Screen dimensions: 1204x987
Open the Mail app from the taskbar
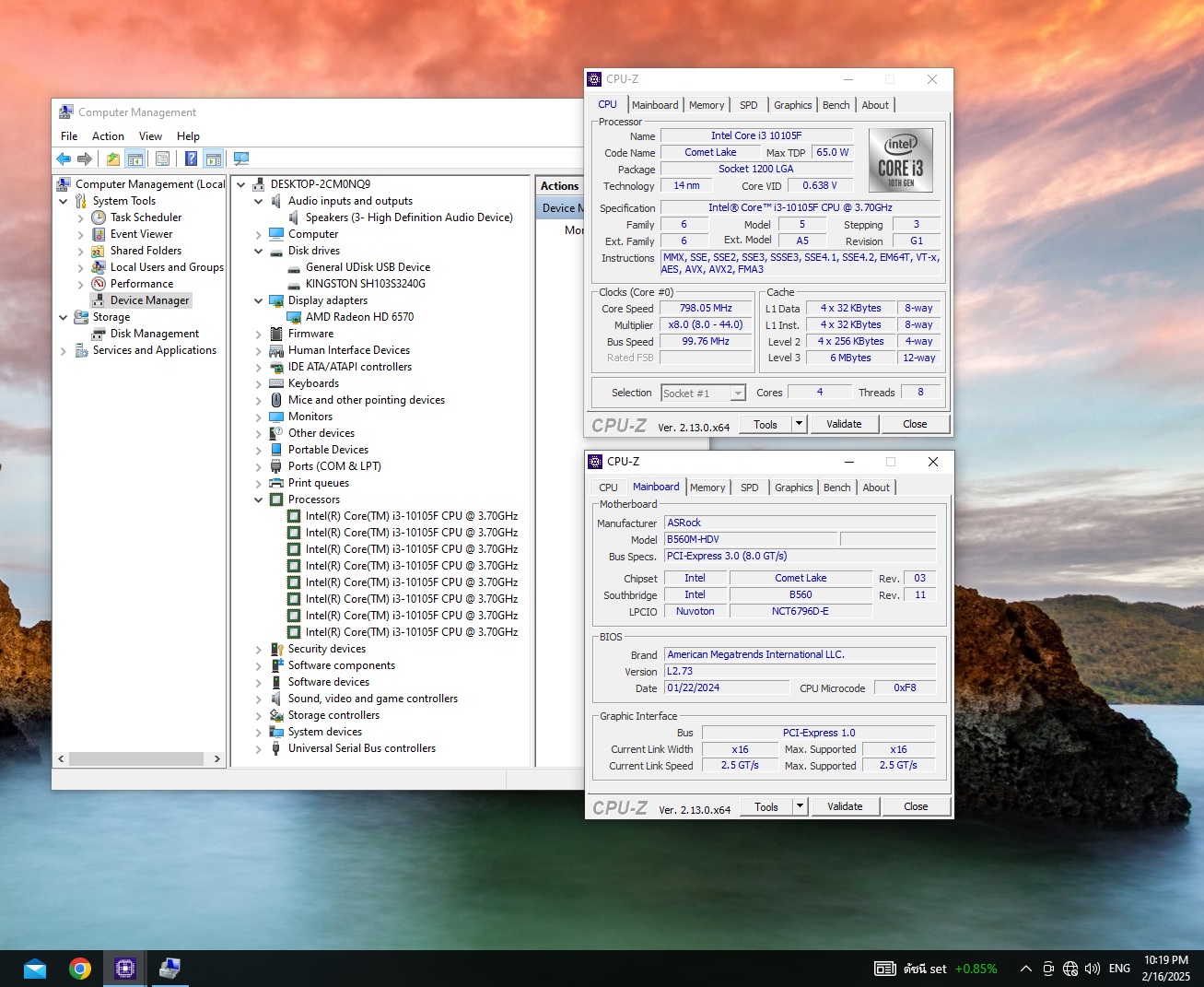(35, 969)
